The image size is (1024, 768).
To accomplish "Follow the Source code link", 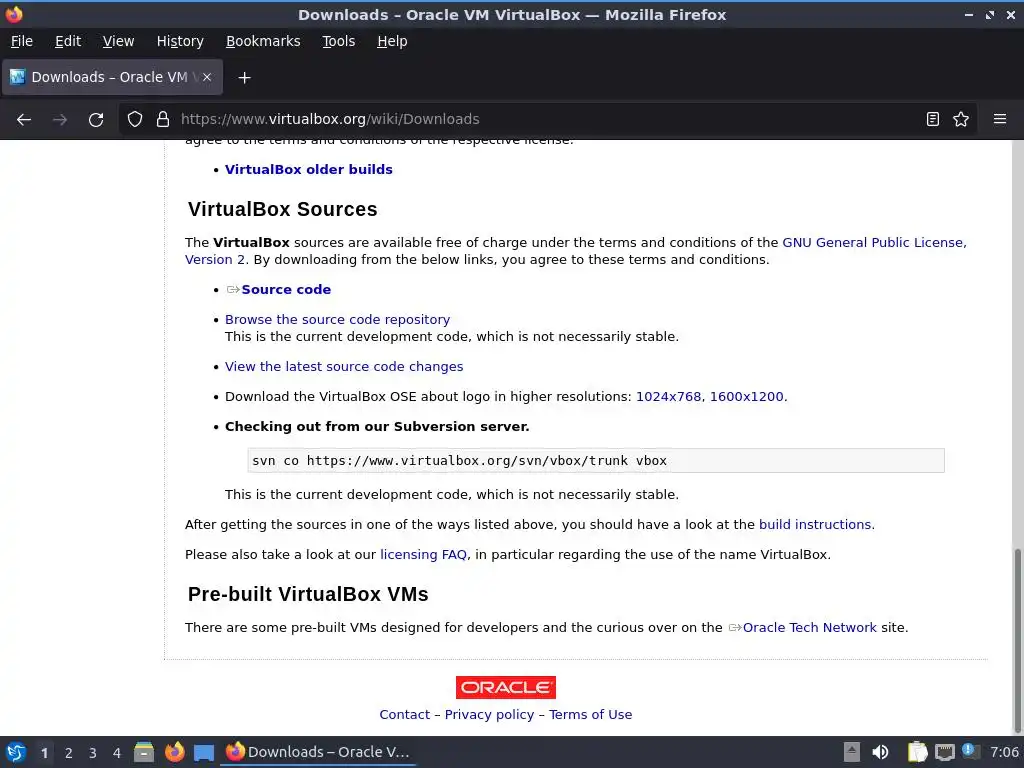I will pyautogui.click(x=286, y=289).
